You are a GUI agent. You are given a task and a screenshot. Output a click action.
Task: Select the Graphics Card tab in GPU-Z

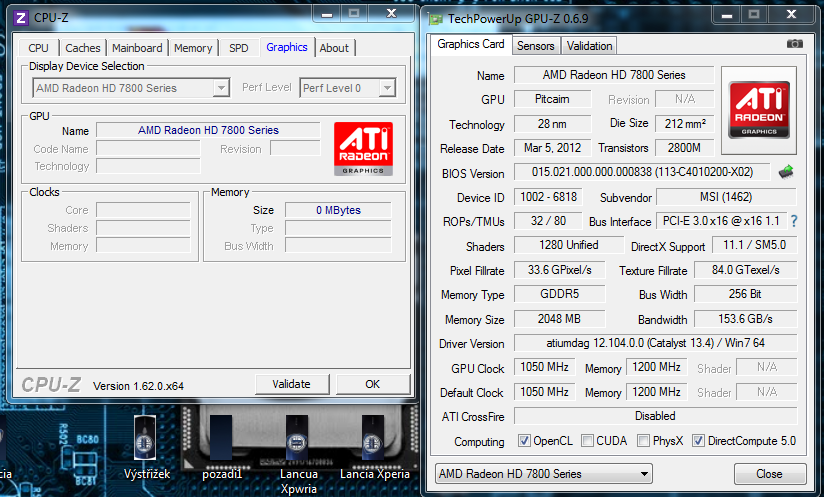[x=471, y=44]
